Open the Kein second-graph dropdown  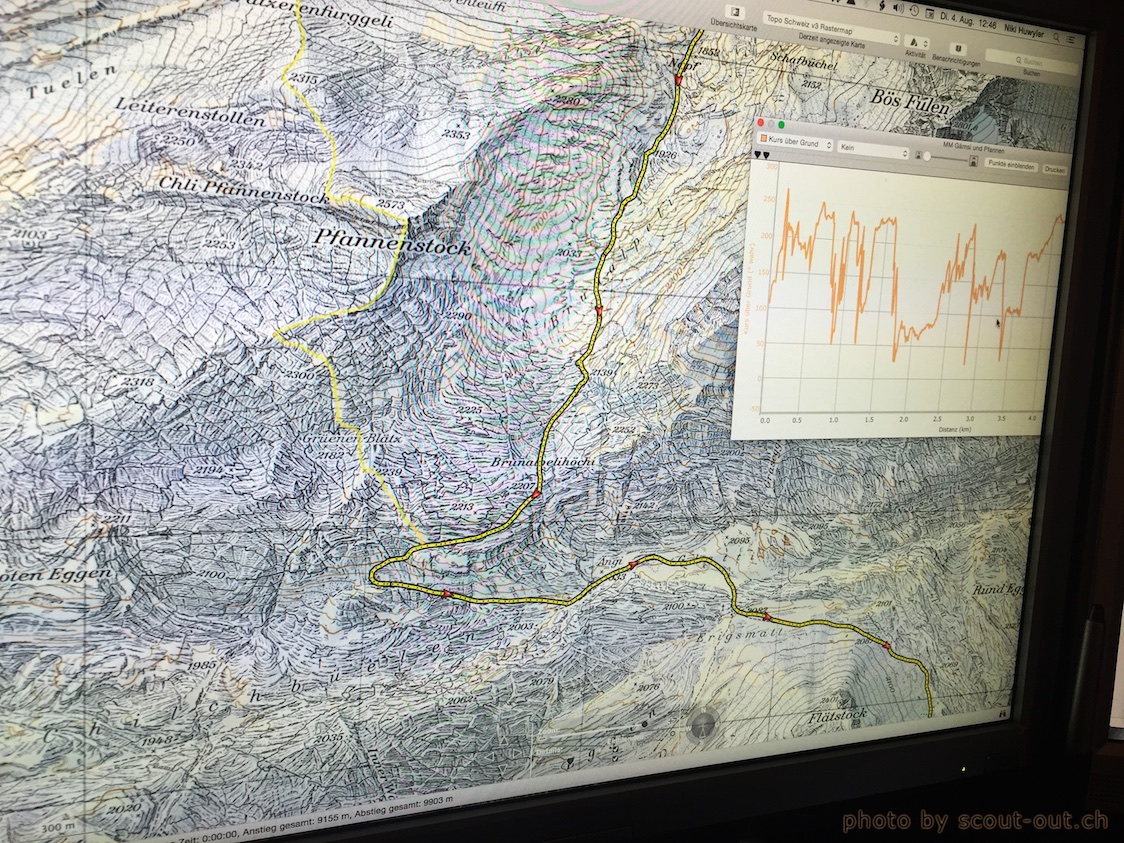click(873, 151)
